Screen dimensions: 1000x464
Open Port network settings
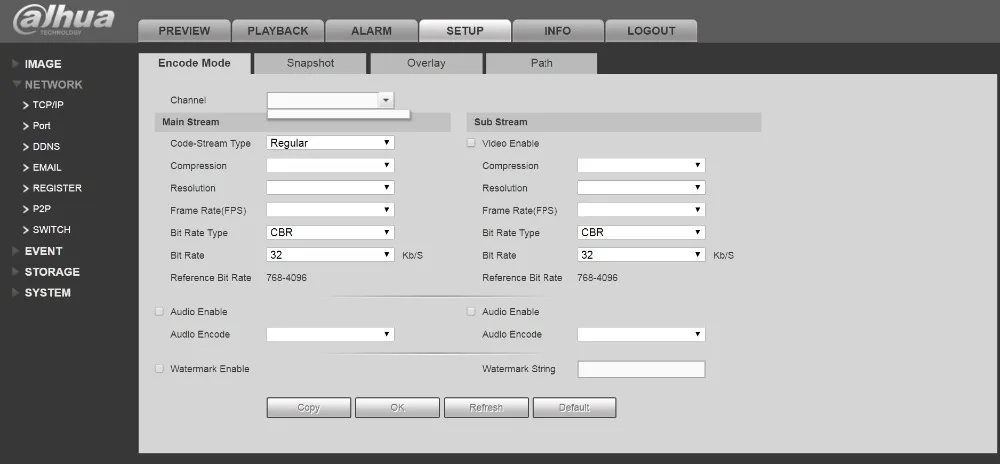(x=37, y=126)
